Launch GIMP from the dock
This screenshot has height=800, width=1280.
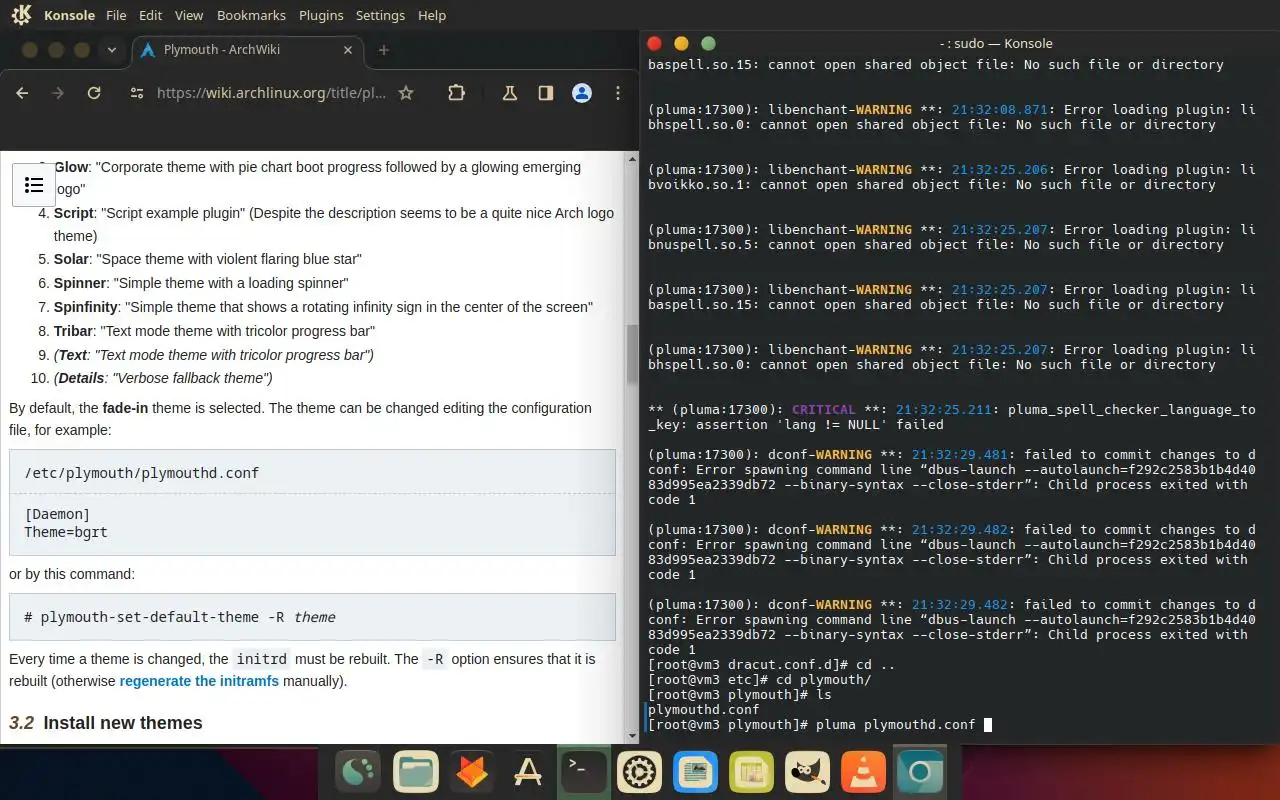click(x=807, y=773)
